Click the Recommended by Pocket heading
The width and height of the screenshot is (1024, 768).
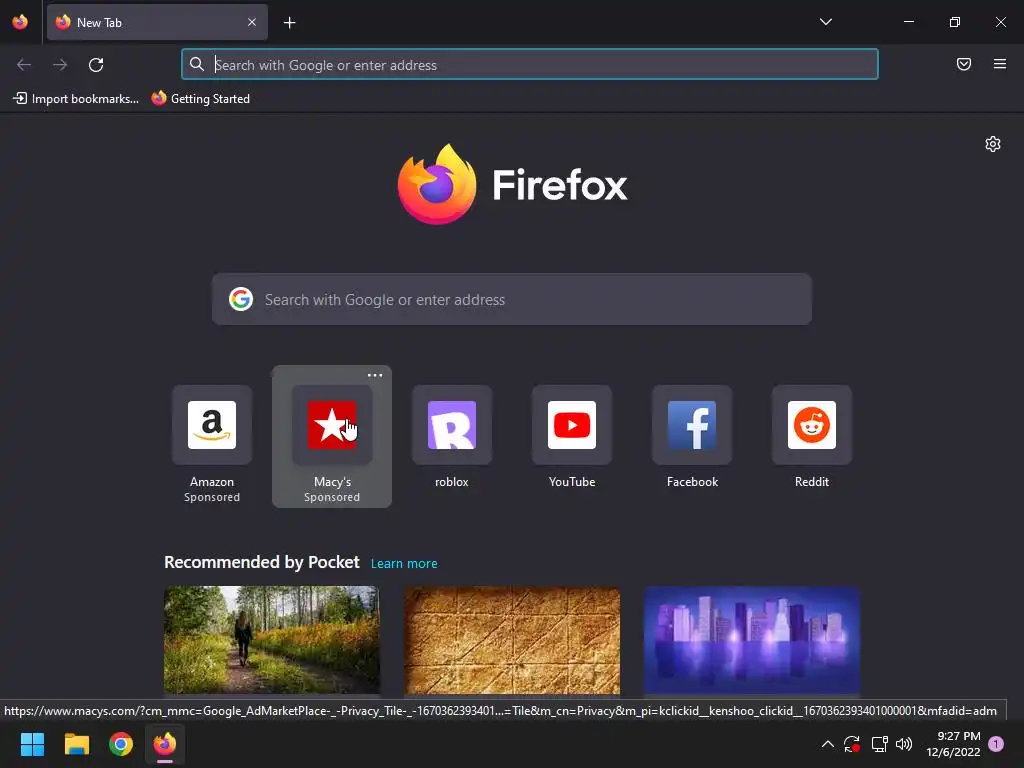262,562
